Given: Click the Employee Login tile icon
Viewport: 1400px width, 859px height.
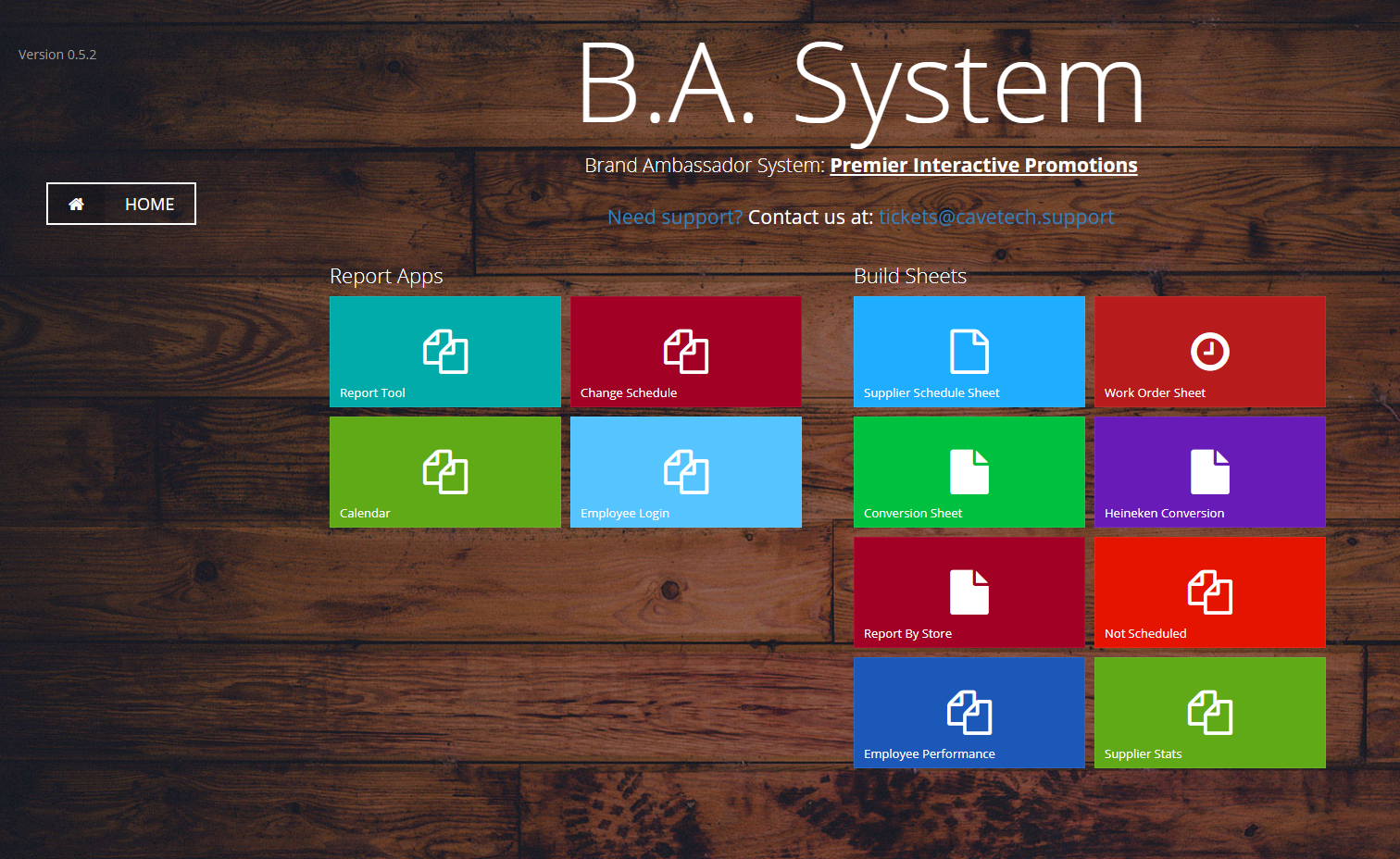Looking at the screenshot, I should [686, 472].
